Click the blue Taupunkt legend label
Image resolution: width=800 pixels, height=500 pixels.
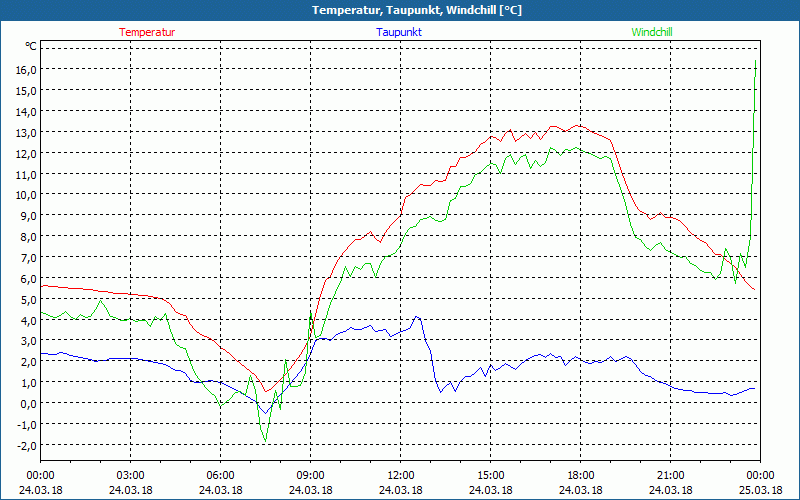coord(399,32)
